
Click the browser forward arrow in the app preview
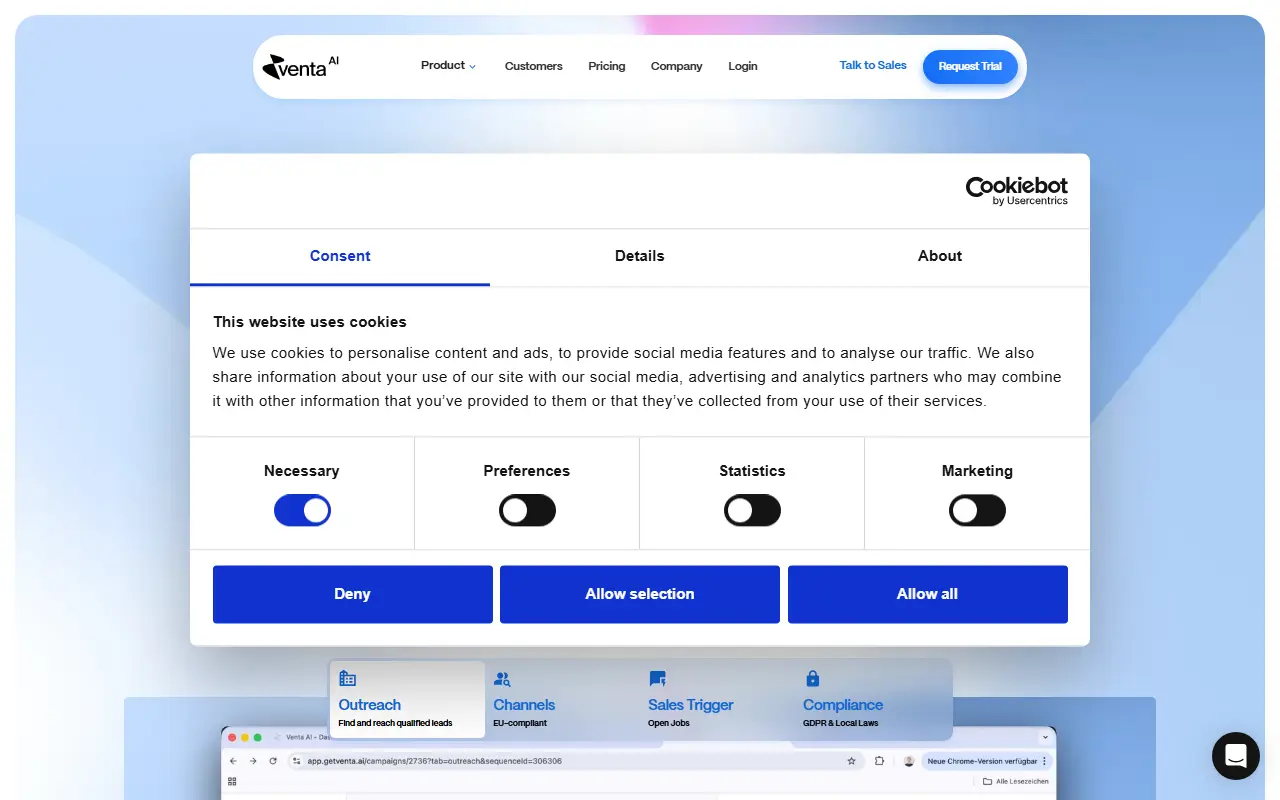(x=253, y=761)
